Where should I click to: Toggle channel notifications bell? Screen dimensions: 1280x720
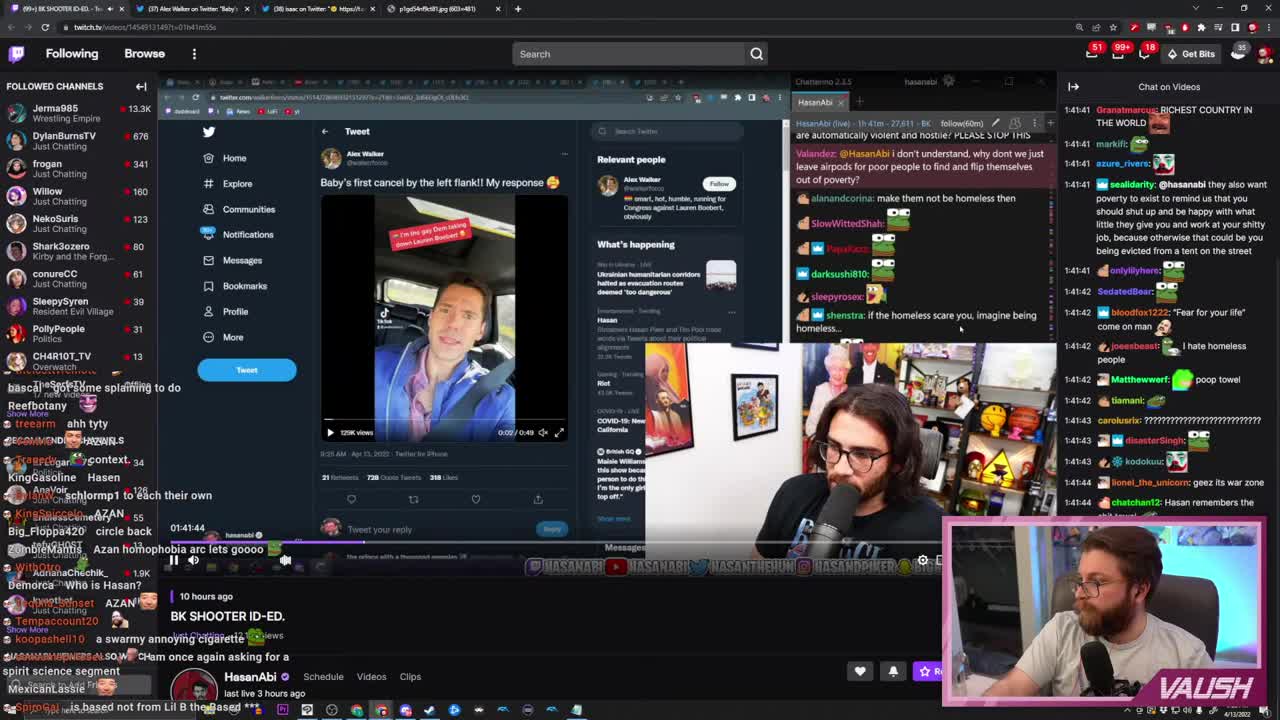[893, 672]
